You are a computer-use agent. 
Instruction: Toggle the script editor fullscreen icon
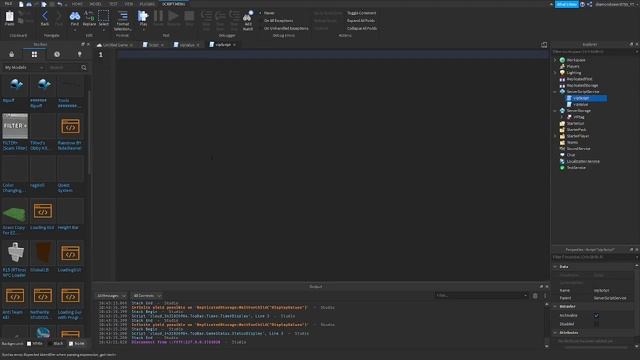(x=544, y=45)
